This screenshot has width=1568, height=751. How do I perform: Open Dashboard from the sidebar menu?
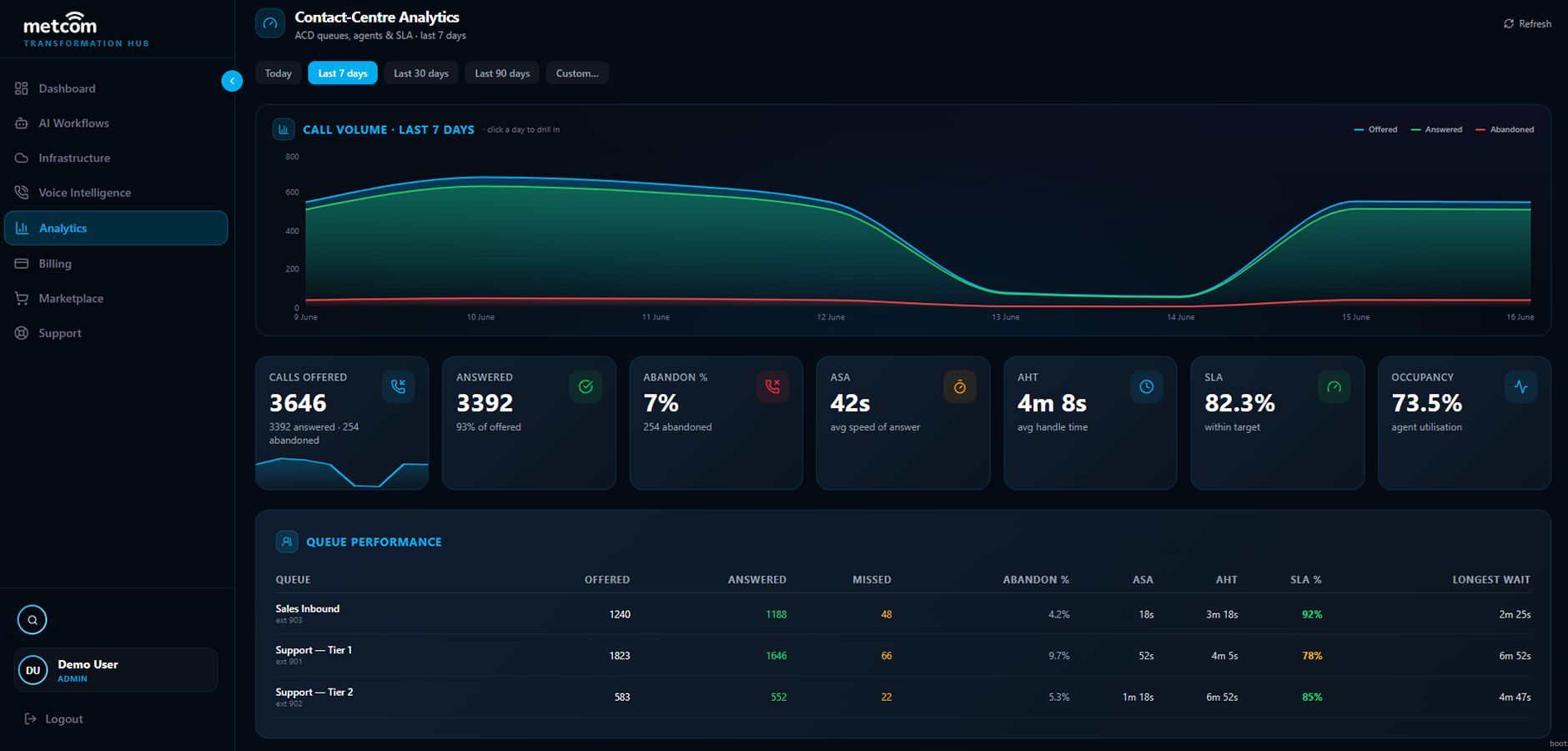[x=116, y=88]
